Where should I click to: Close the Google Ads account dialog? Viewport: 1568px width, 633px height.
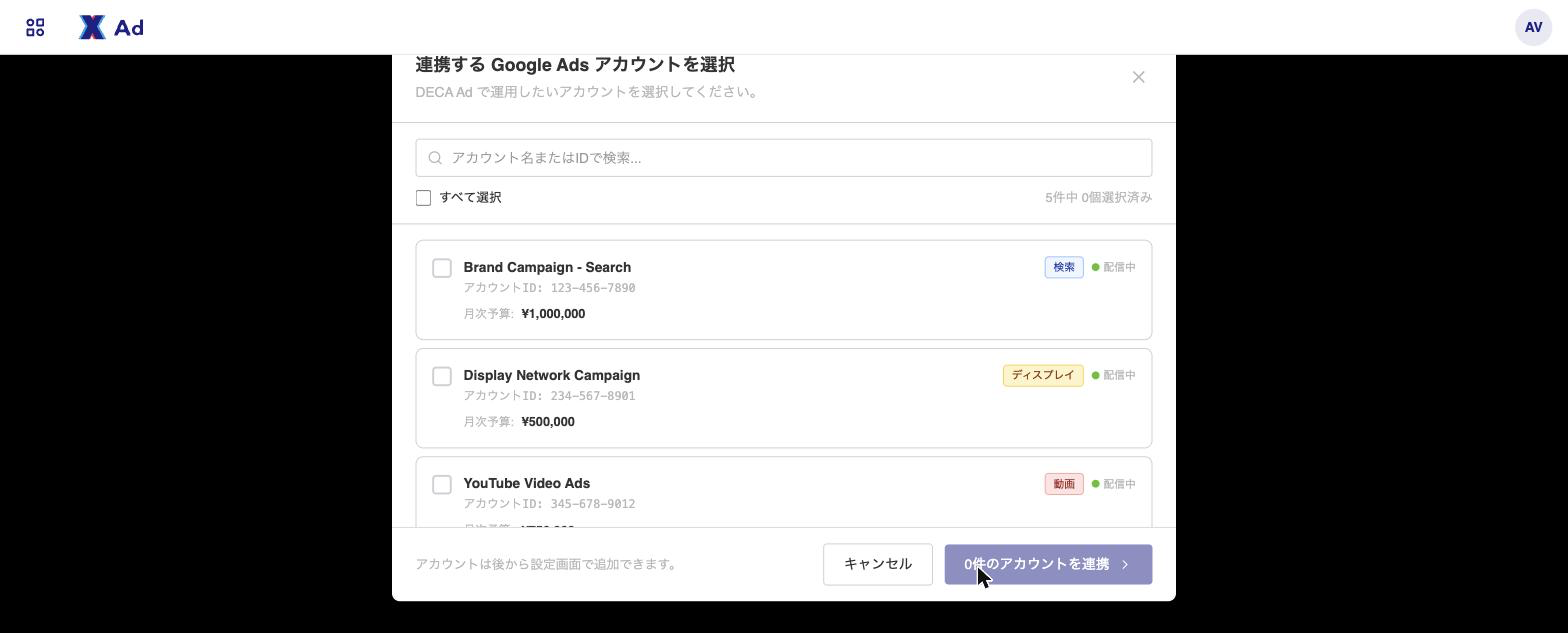click(x=1138, y=77)
